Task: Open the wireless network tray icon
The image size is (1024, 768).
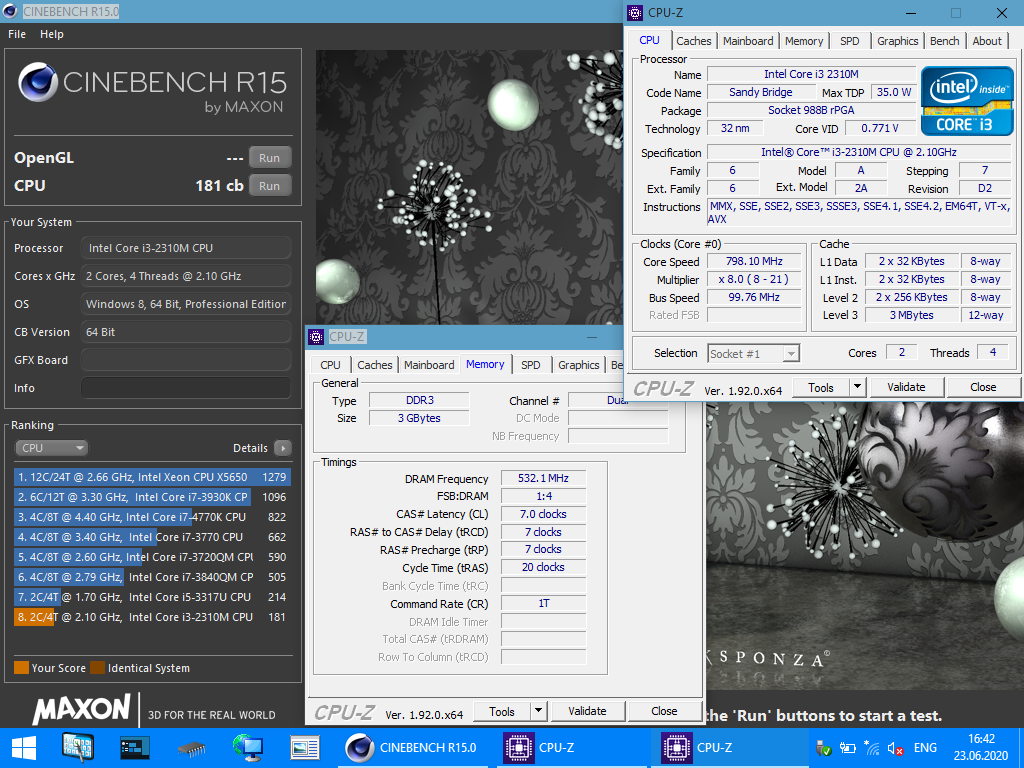Action: pyautogui.click(x=871, y=748)
